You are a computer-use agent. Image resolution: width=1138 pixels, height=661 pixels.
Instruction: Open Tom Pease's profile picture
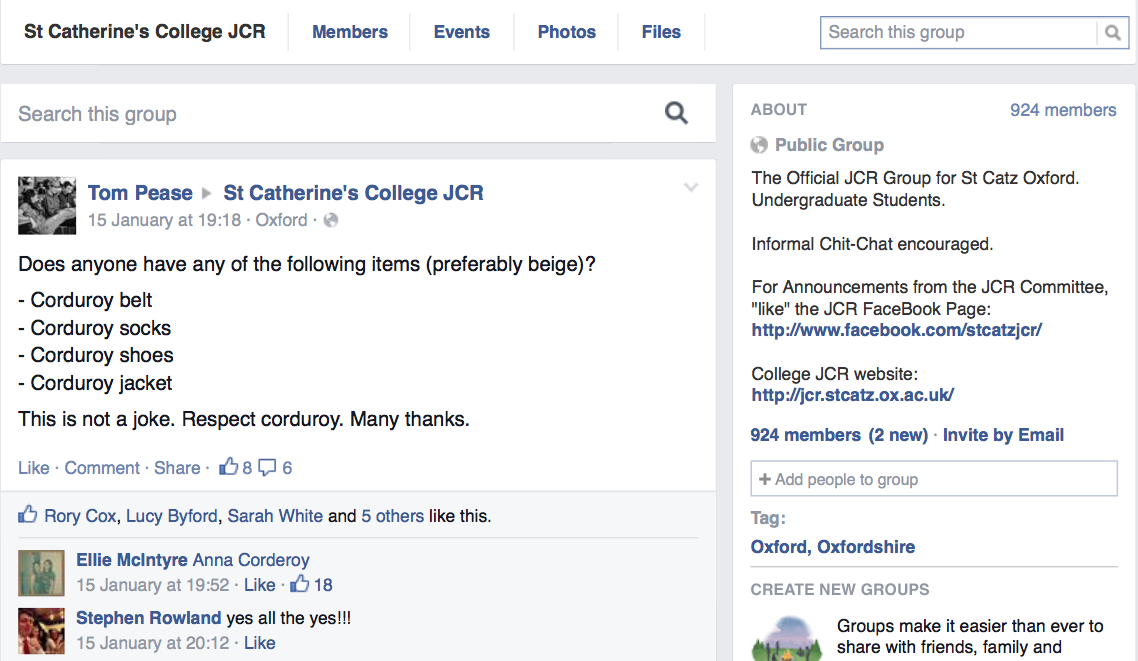pos(47,205)
